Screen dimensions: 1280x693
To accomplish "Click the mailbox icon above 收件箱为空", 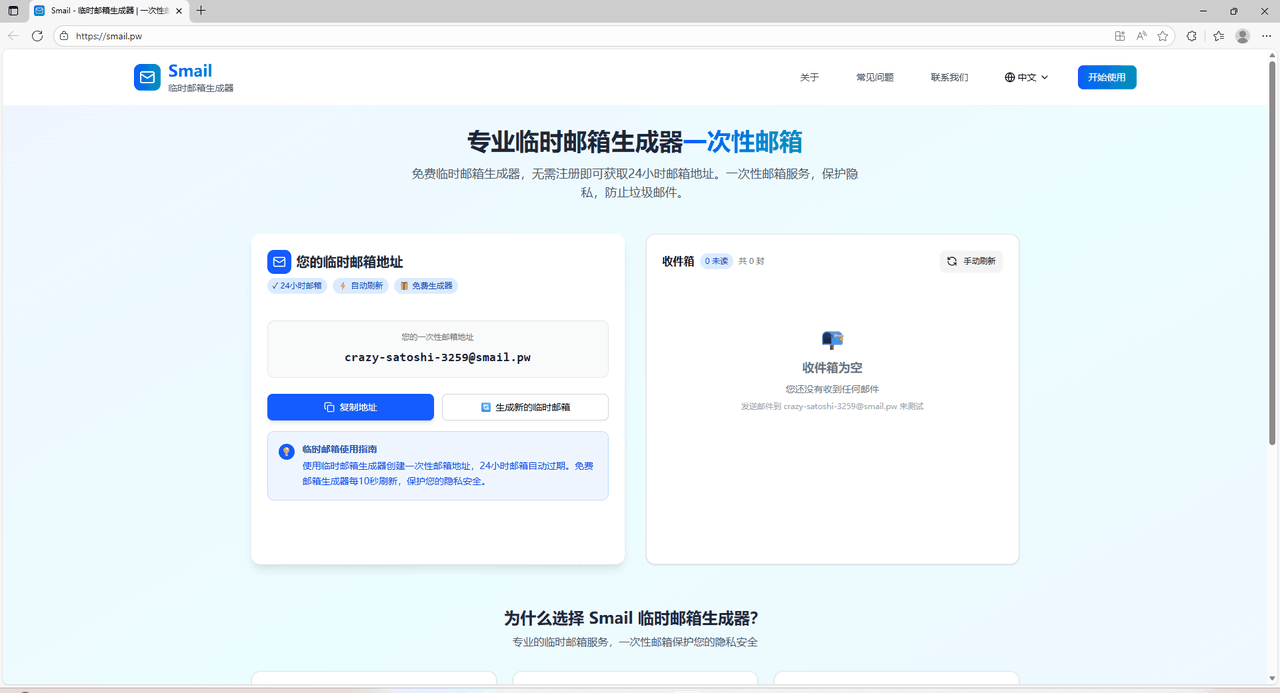I will click(832, 340).
